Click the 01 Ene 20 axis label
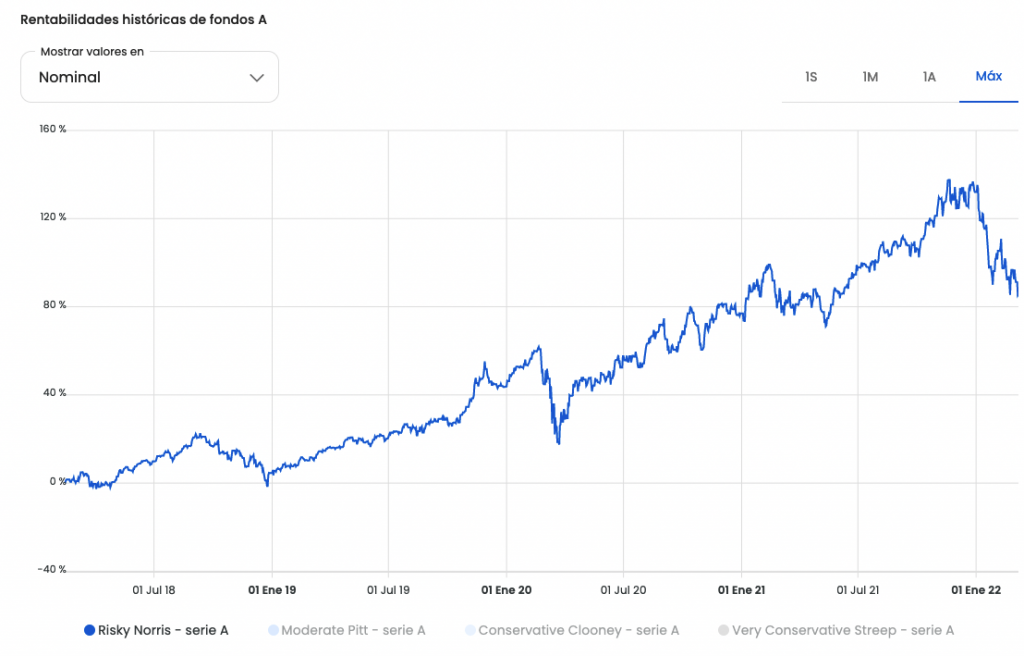Screen dimensions: 1024x656 [x=506, y=590]
